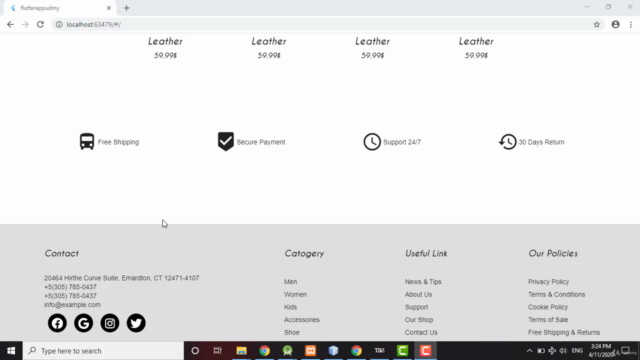Click the Contact footer heading
The height and width of the screenshot is (360, 640).
point(62,253)
